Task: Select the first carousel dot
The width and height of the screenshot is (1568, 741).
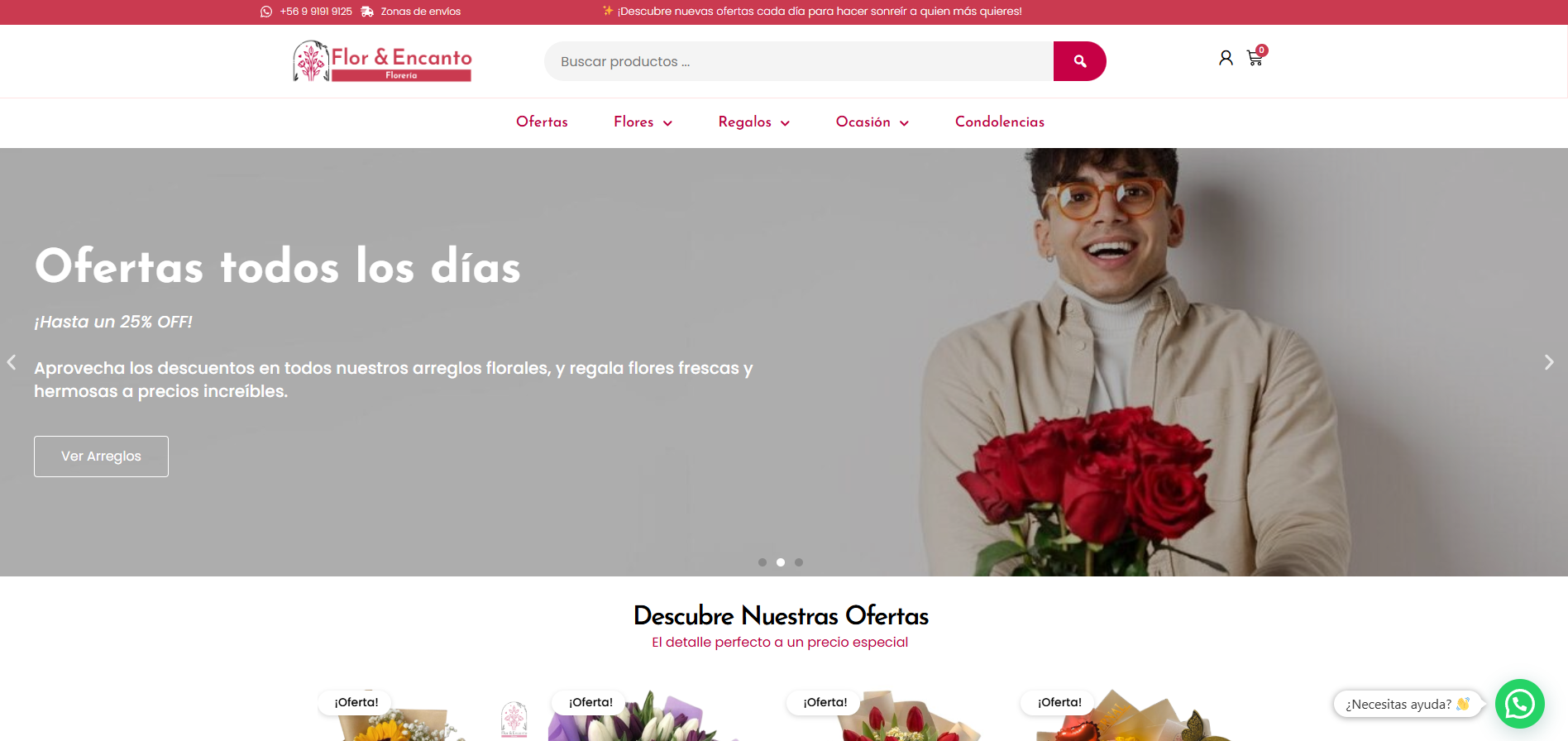Action: pos(762,562)
